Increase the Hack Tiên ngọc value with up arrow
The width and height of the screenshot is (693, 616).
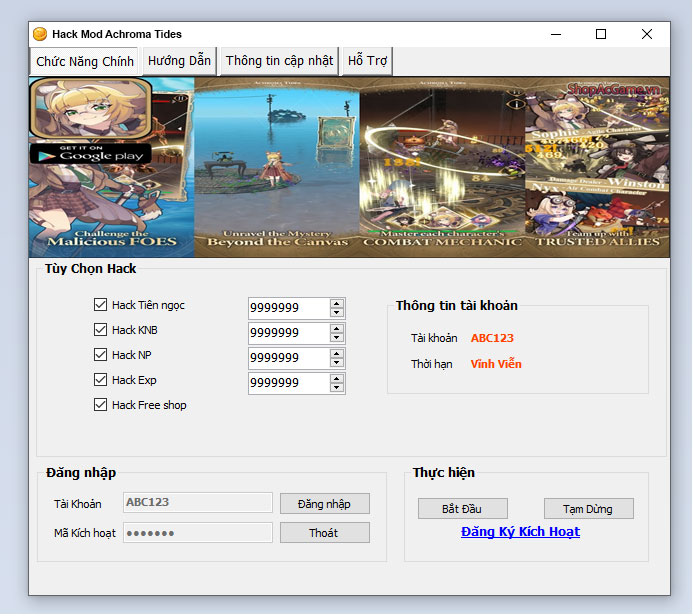[337, 304]
